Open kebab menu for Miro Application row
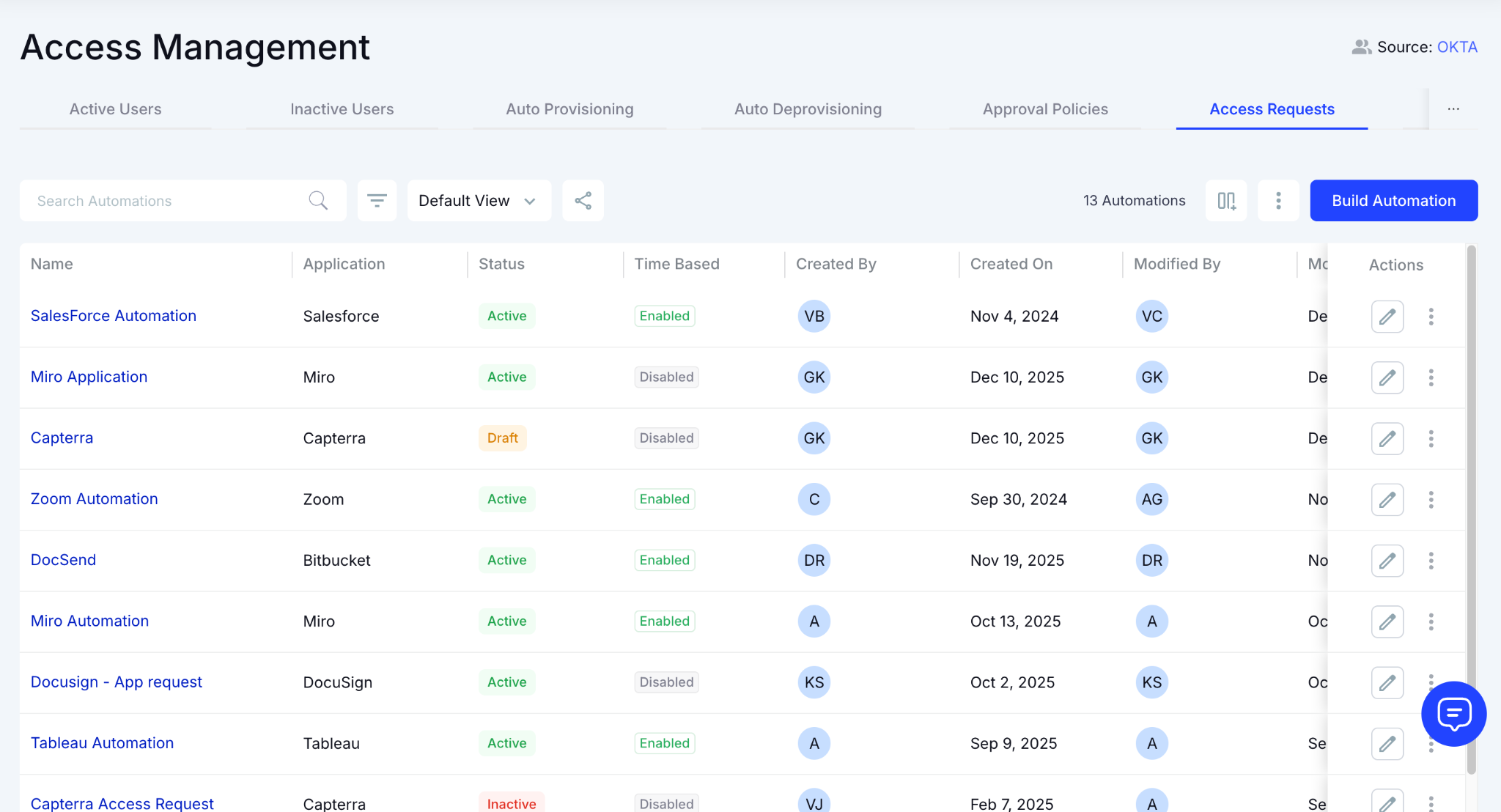Image resolution: width=1501 pixels, height=812 pixels. coord(1431,377)
